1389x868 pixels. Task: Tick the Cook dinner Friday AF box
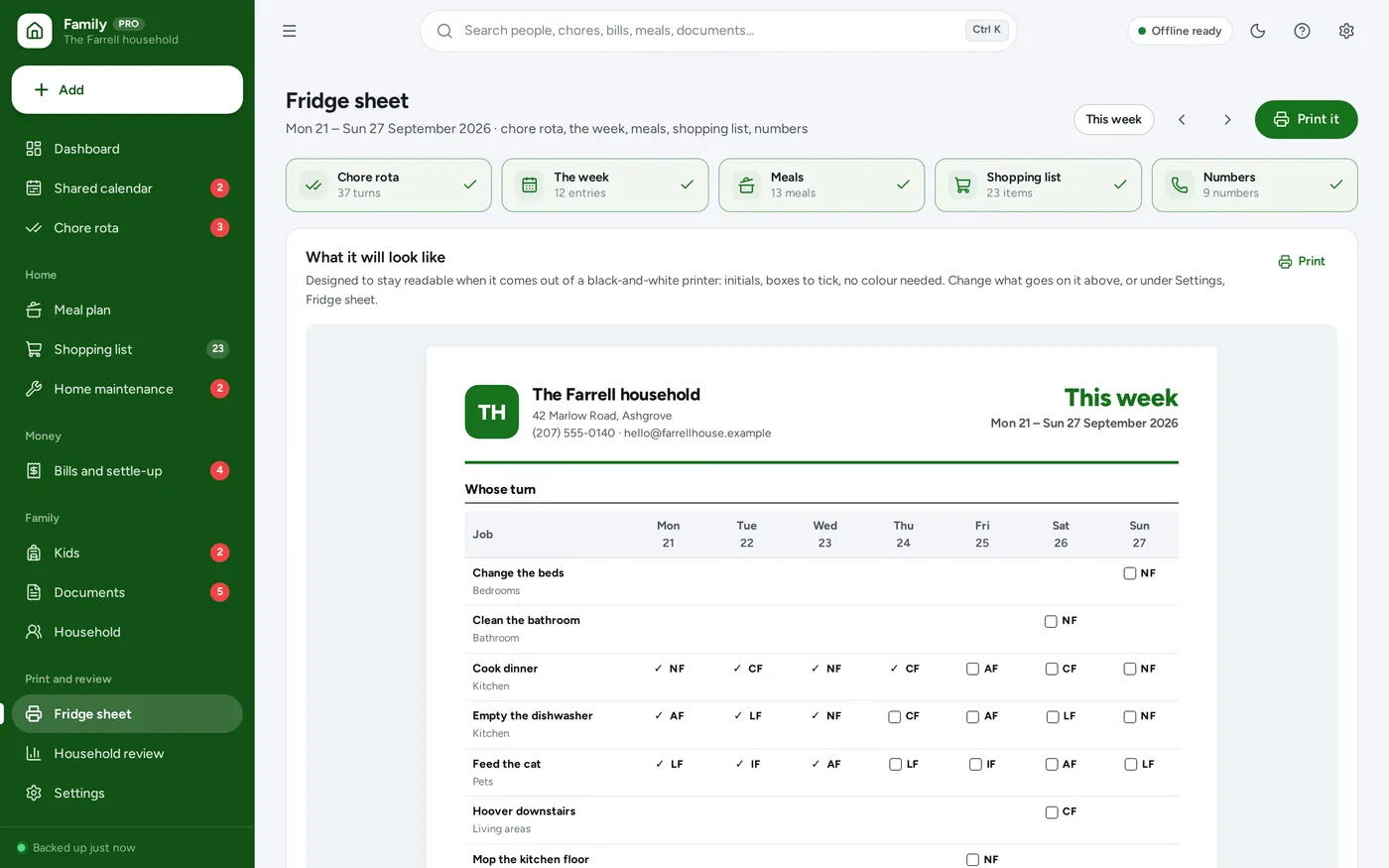point(972,669)
